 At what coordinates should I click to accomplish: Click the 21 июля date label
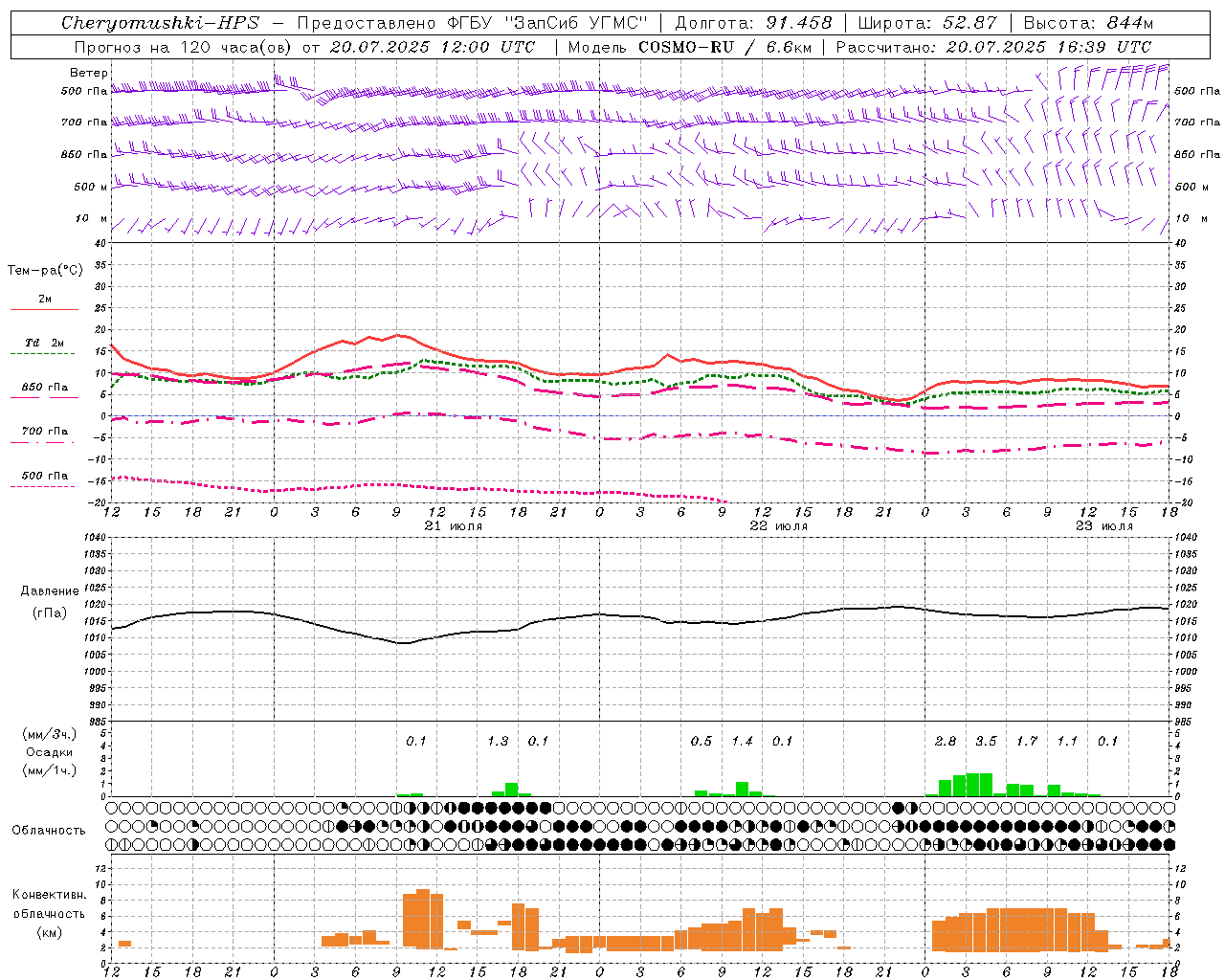[454, 526]
